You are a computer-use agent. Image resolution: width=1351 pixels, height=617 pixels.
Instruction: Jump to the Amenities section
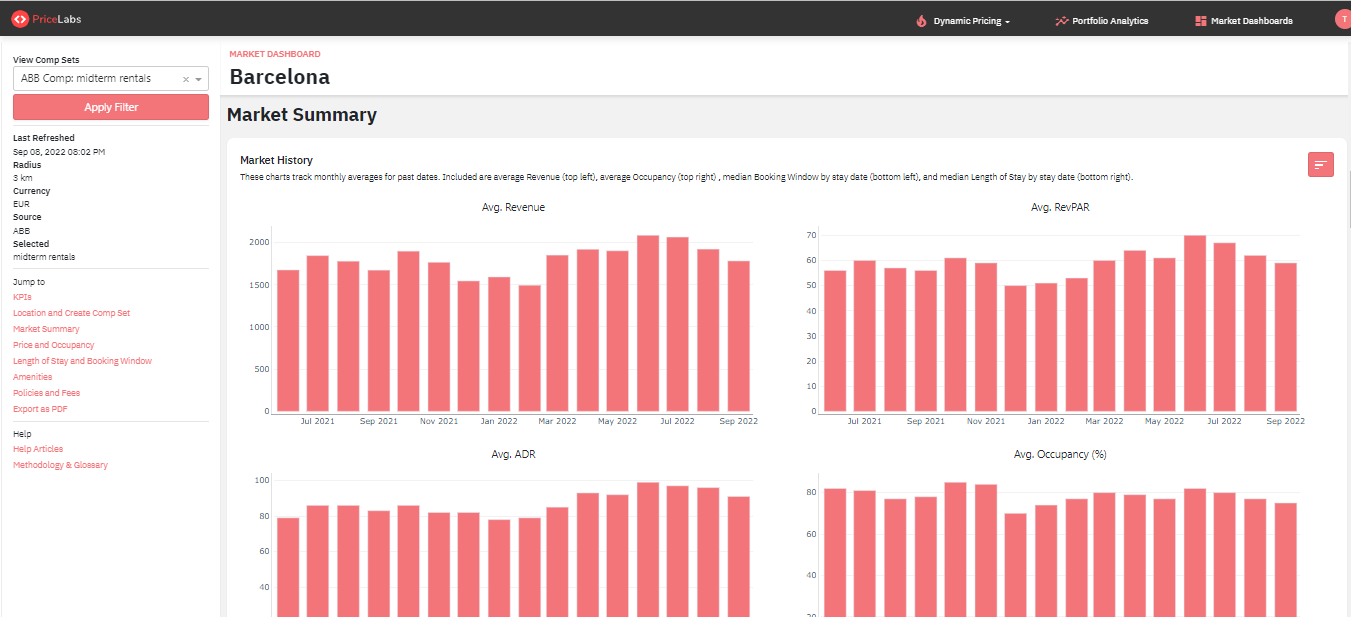tap(32, 377)
